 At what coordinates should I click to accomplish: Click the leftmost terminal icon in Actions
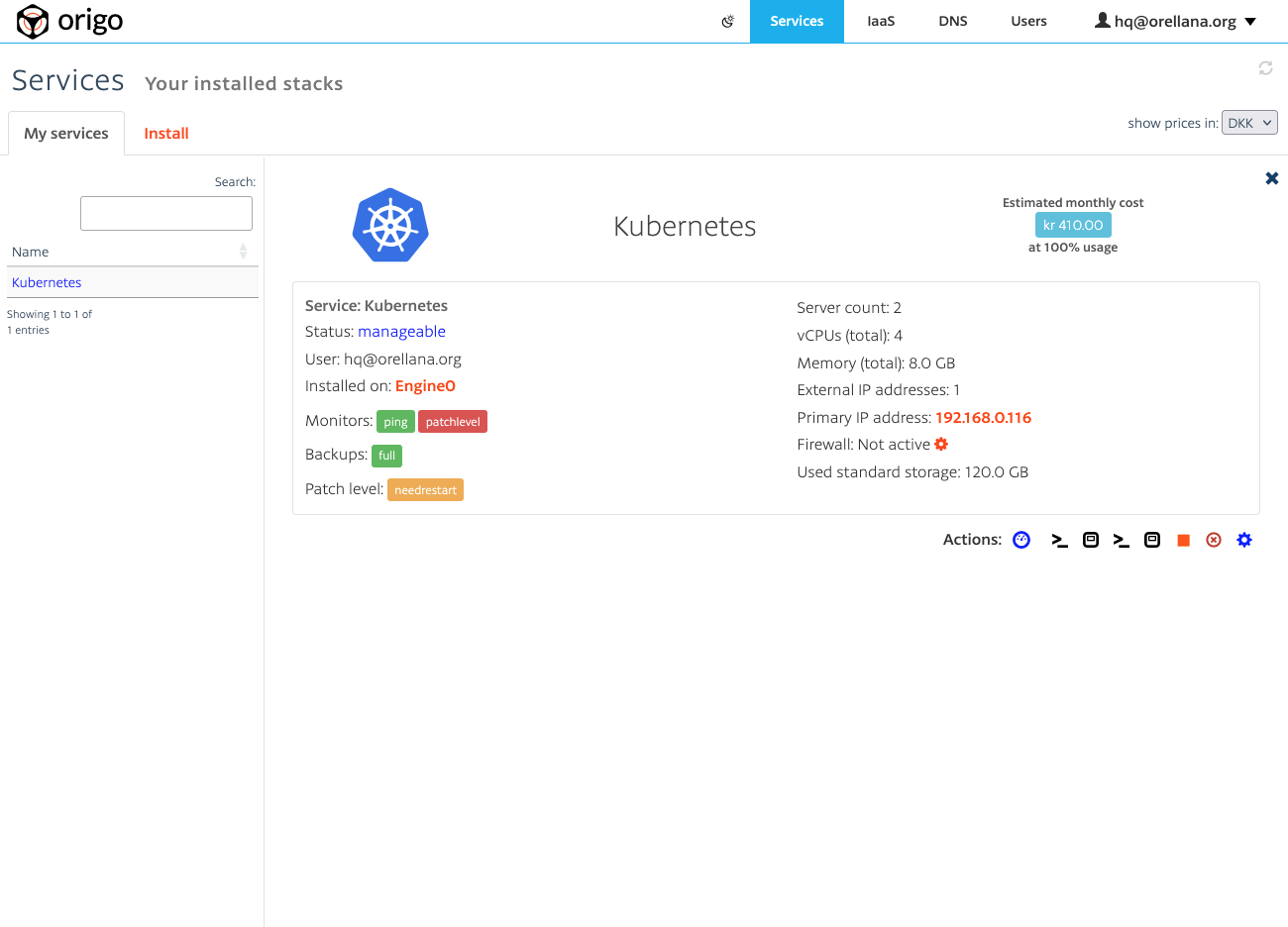1059,540
